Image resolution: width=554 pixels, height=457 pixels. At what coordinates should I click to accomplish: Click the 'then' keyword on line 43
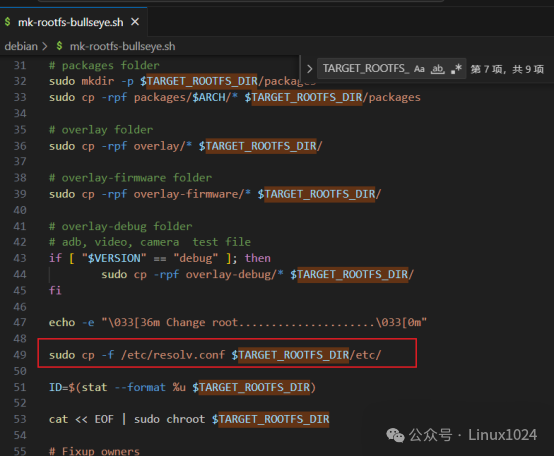[x=258, y=258]
